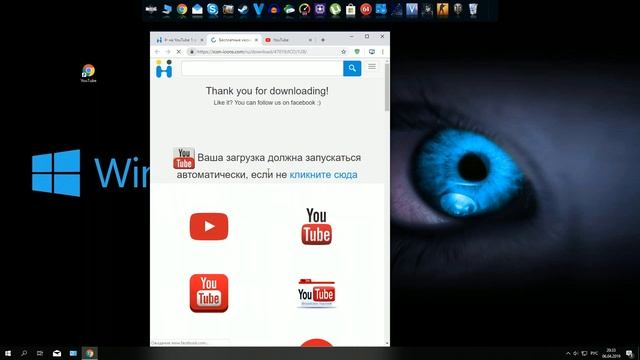Image resolution: width=640 pixels, height=360 pixels.
Task: Bookmark this page with the star icon
Action: click(x=344, y=52)
